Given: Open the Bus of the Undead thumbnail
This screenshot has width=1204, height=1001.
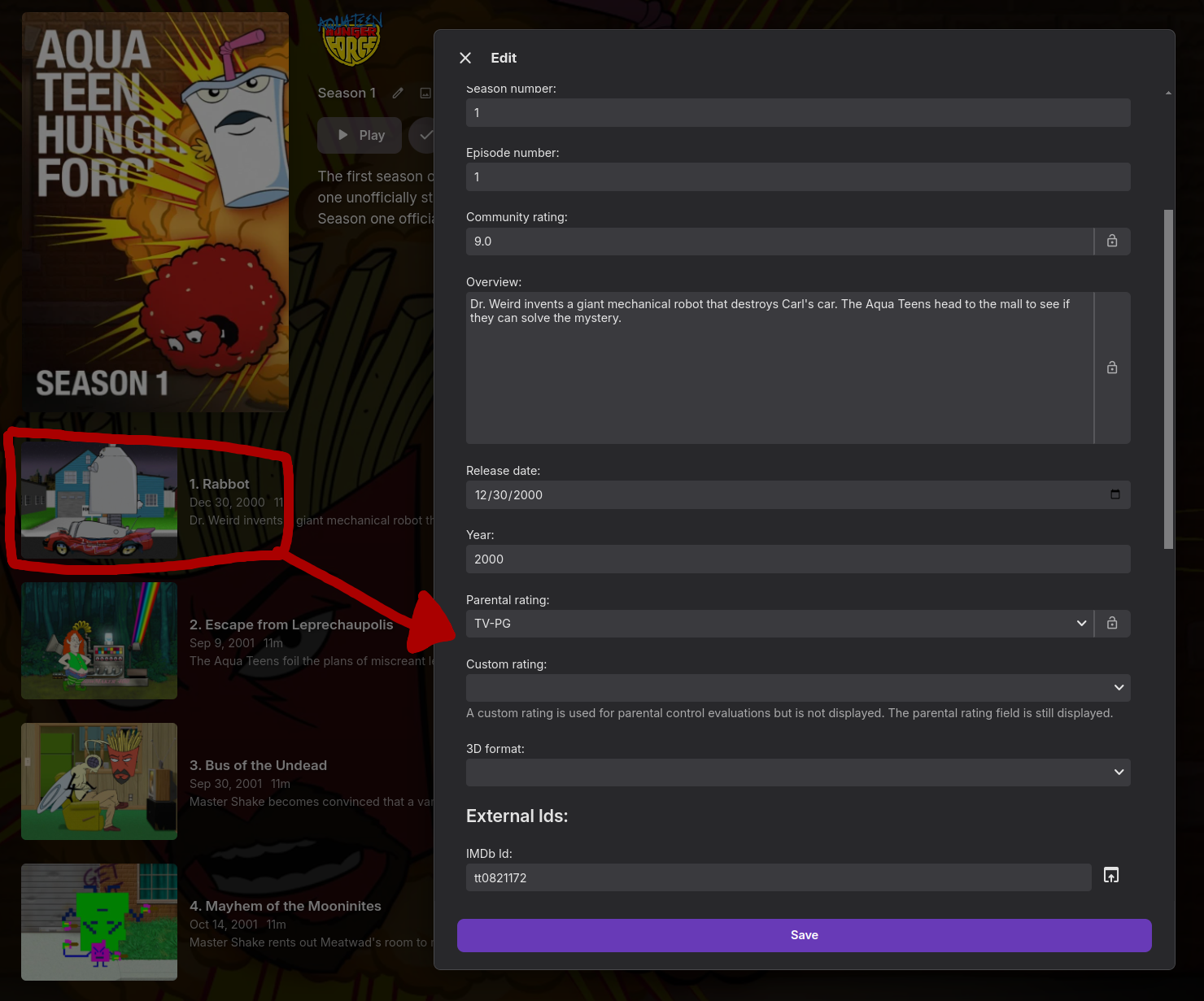Looking at the screenshot, I should [x=99, y=781].
